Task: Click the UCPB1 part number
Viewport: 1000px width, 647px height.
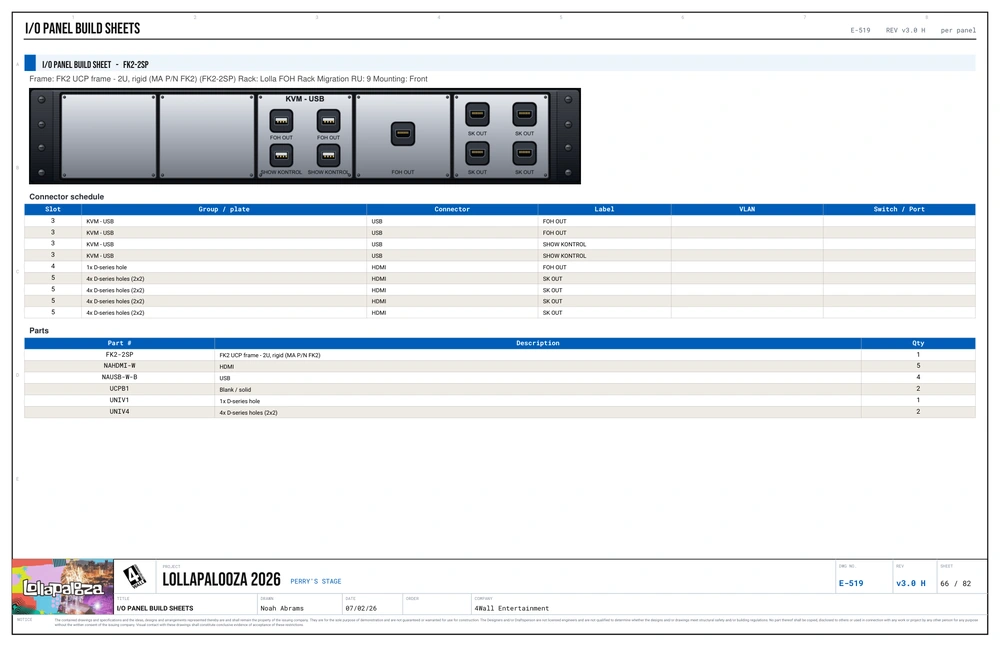Action: [119, 389]
